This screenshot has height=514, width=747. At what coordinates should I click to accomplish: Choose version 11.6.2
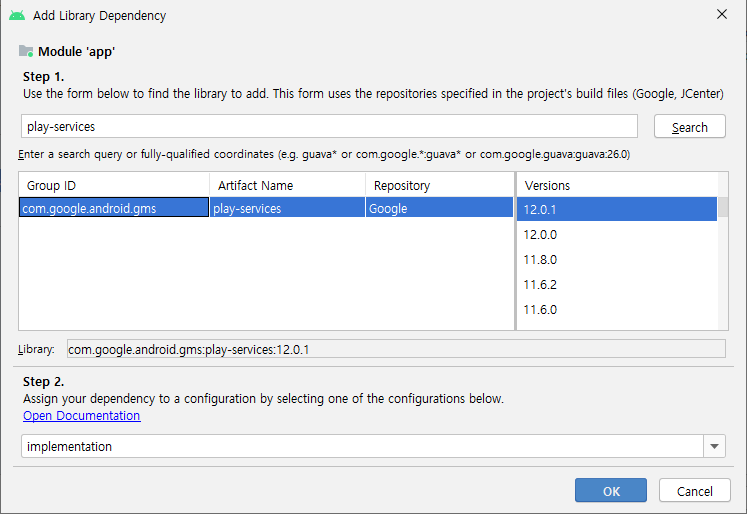[617, 284]
